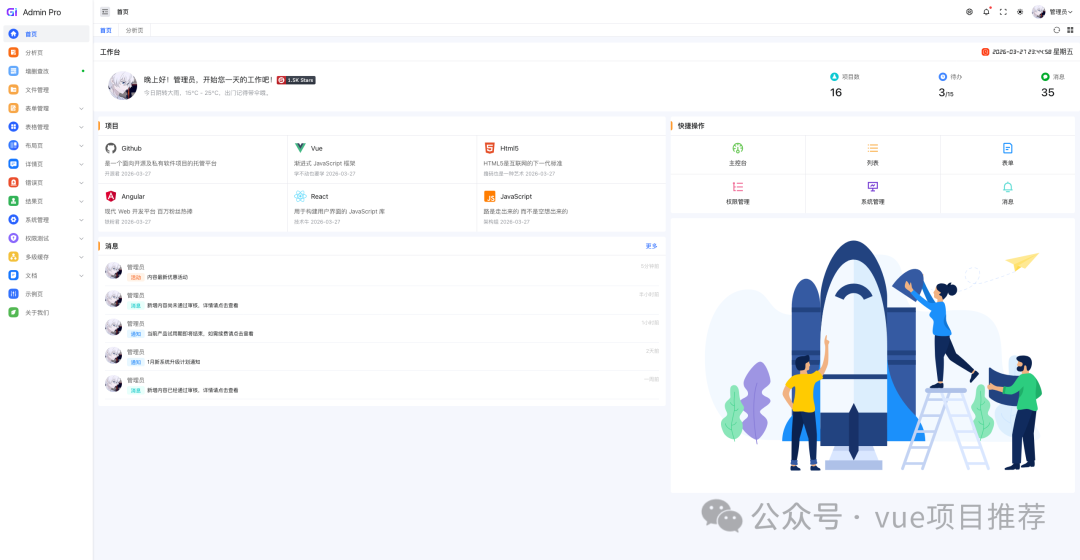The image size is (1080, 560).
Task: Enter fullscreen via the header icon
Action: coord(1003,12)
